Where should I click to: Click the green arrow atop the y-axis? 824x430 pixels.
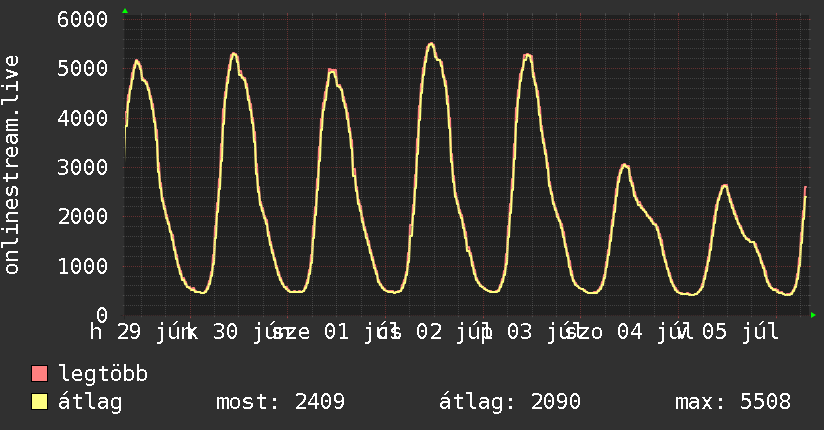[x=125, y=11]
